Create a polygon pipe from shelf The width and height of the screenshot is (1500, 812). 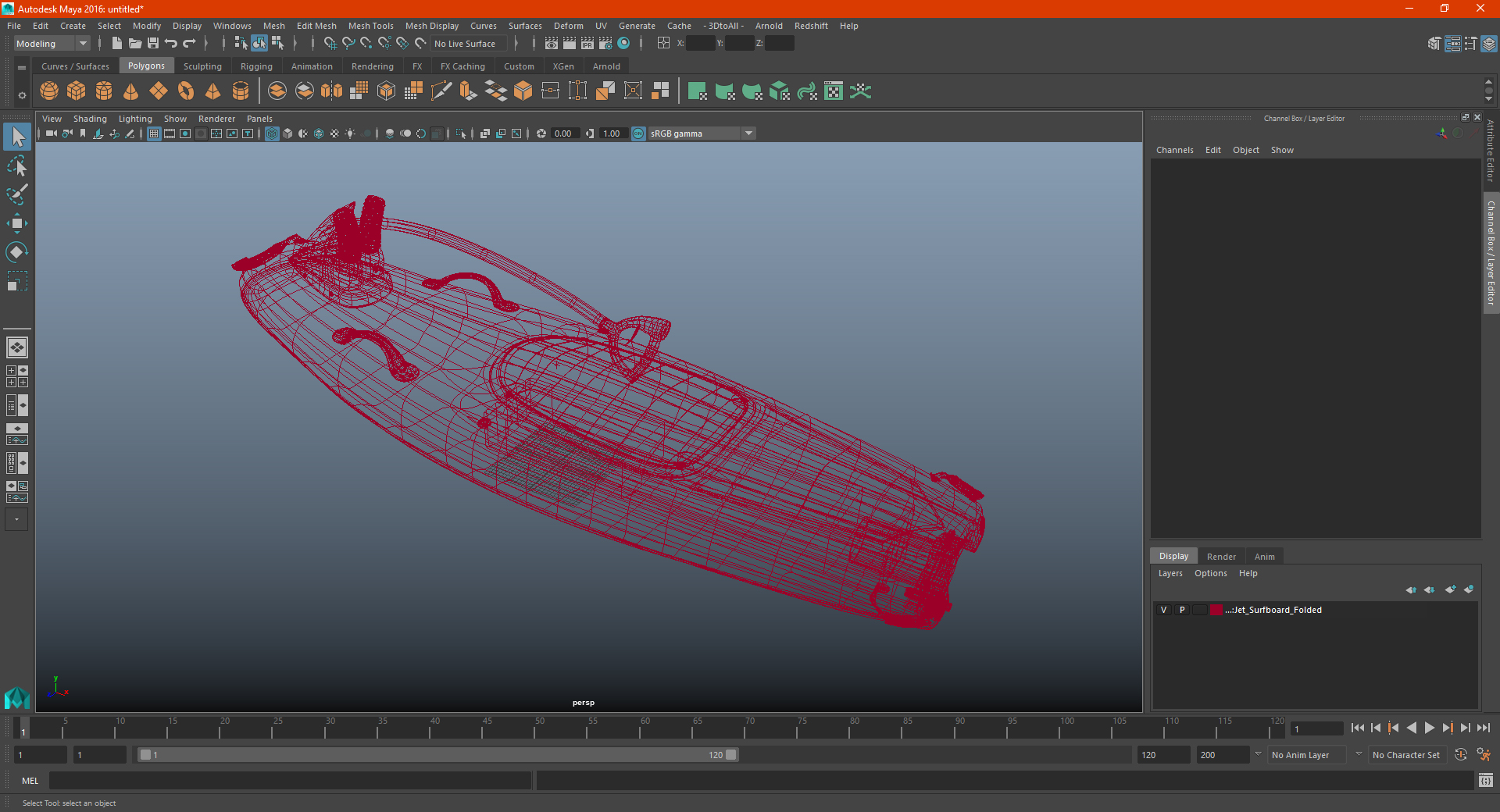[x=241, y=91]
